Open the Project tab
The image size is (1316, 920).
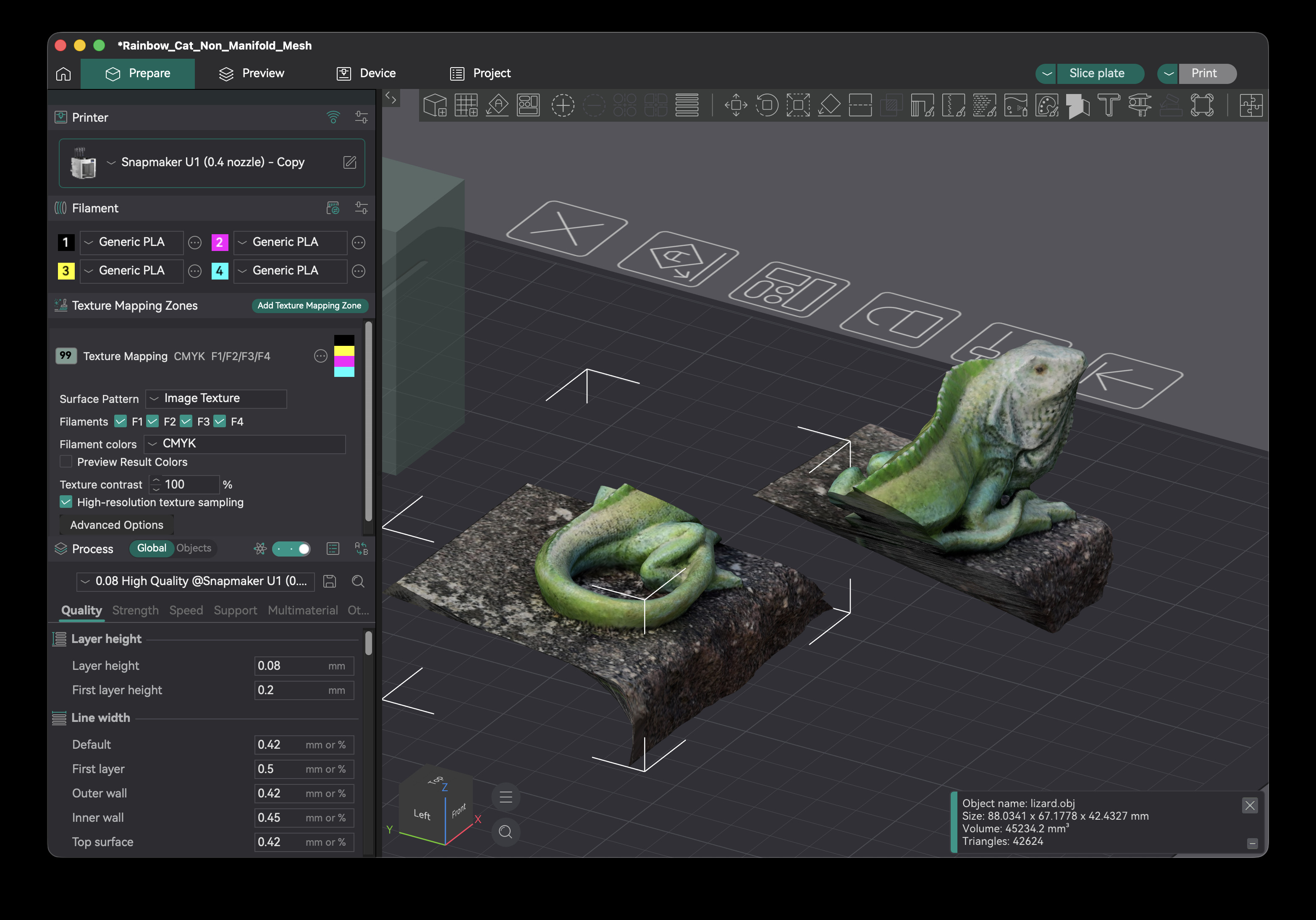pyautogui.click(x=480, y=73)
